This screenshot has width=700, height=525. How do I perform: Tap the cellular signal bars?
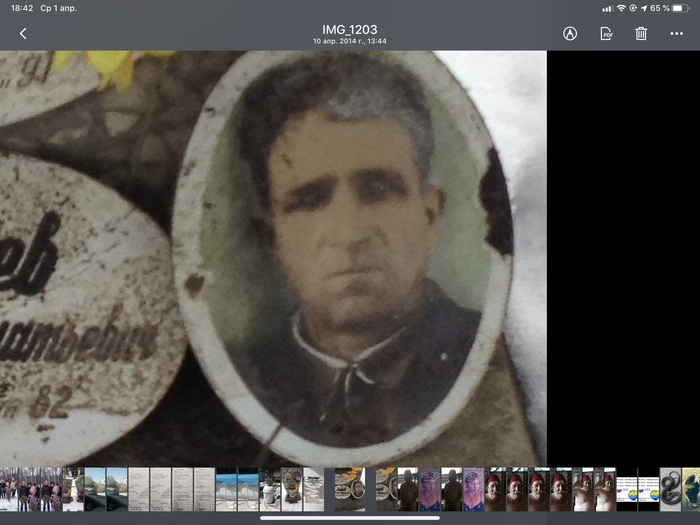(x=607, y=8)
